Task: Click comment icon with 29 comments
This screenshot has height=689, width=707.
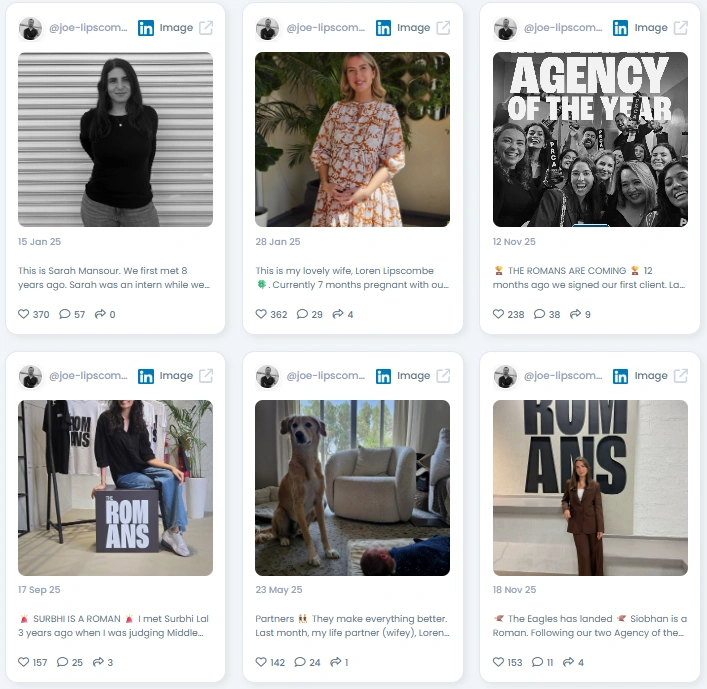Action: click(302, 314)
